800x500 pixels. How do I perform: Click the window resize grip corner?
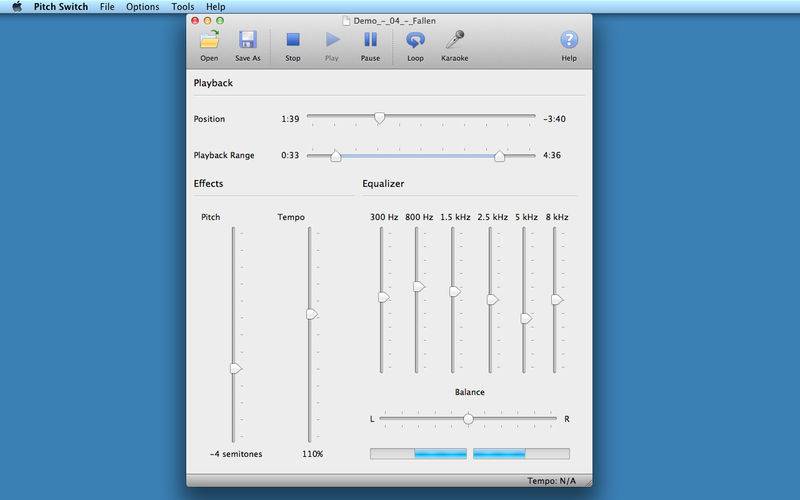588,482
